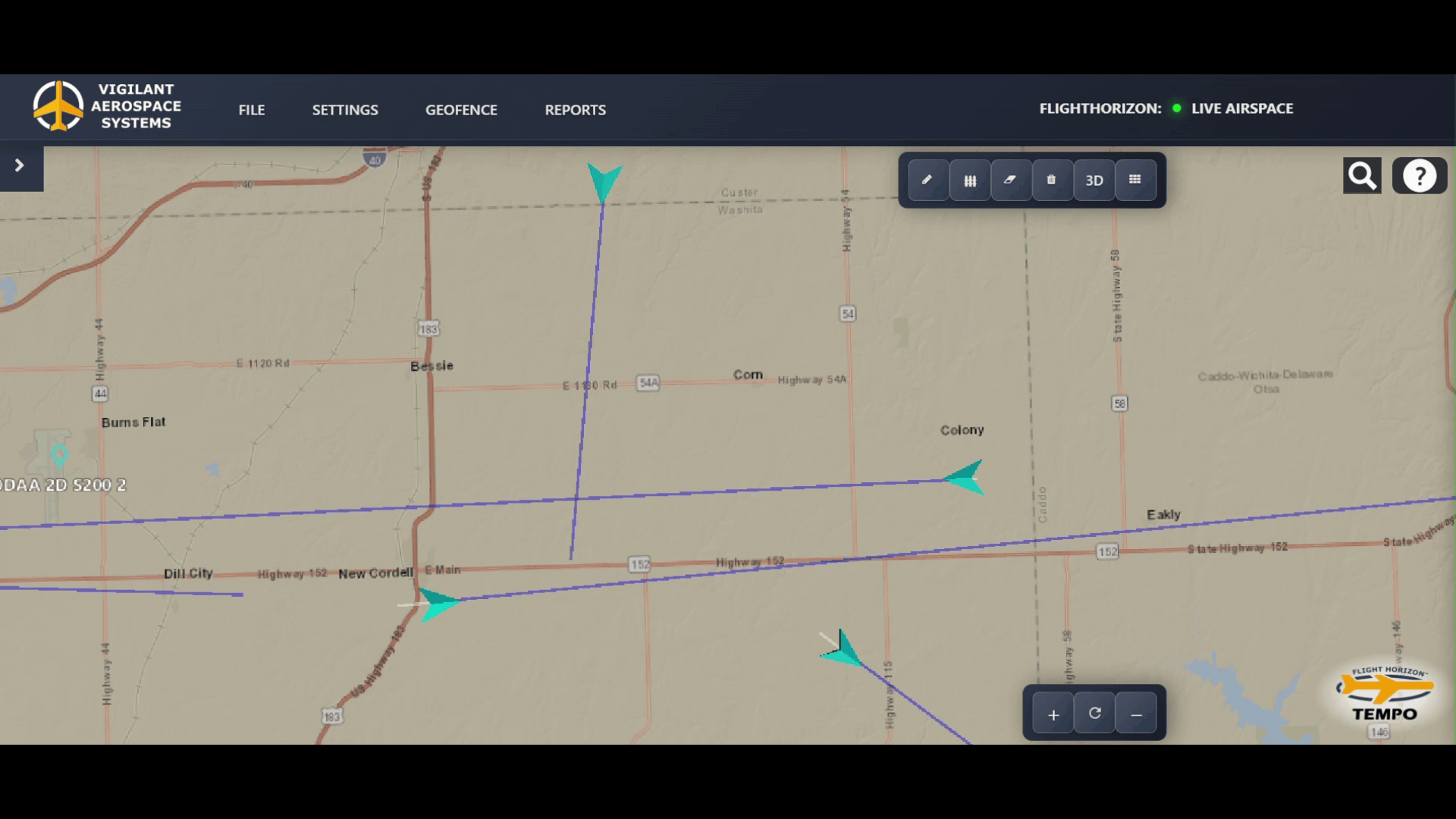Open the REPORTS menu
Screen dimensions: 1456x819
(575, 110)
